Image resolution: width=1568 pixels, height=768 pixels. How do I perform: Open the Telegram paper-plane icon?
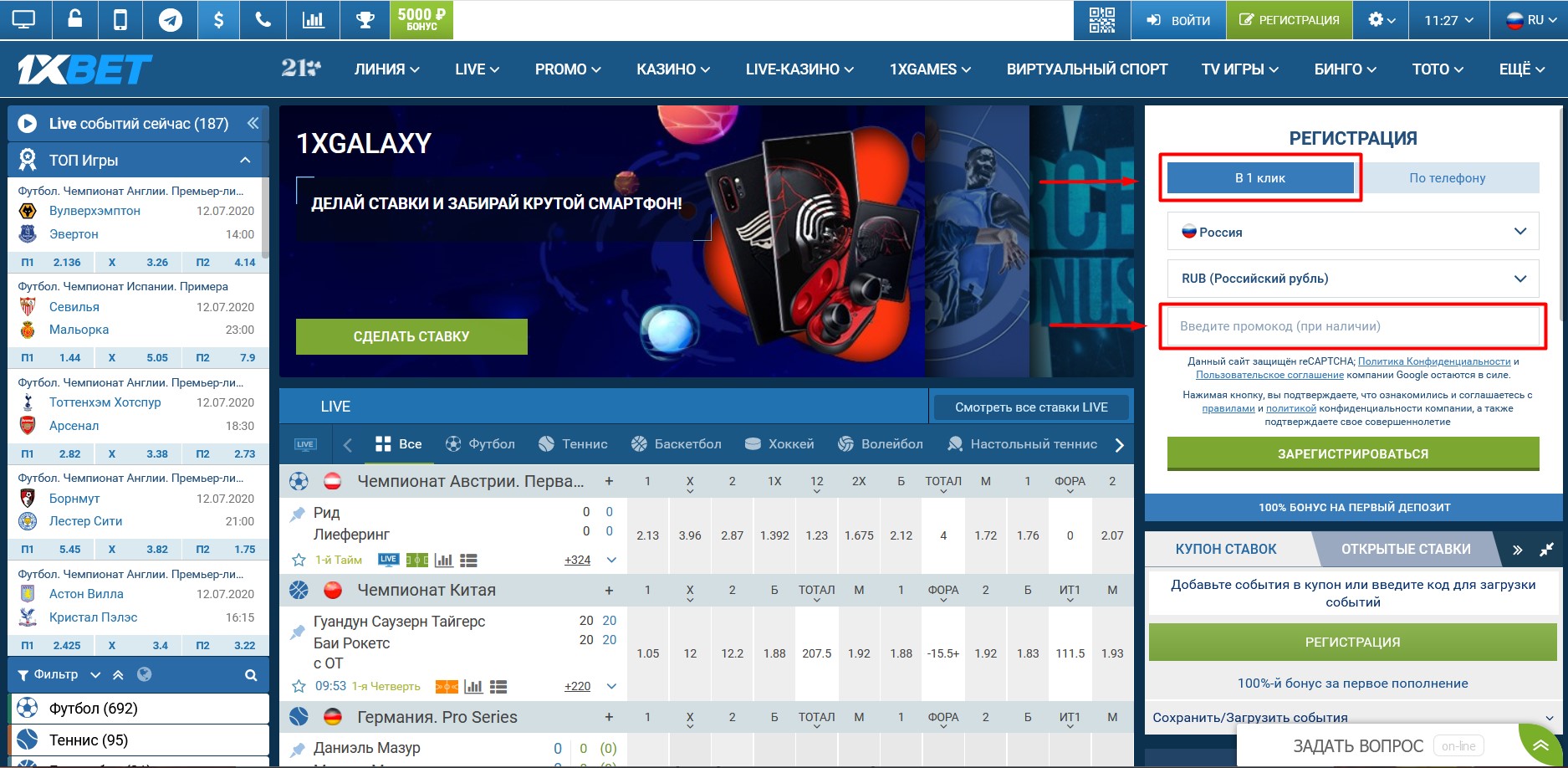(171, 19)
